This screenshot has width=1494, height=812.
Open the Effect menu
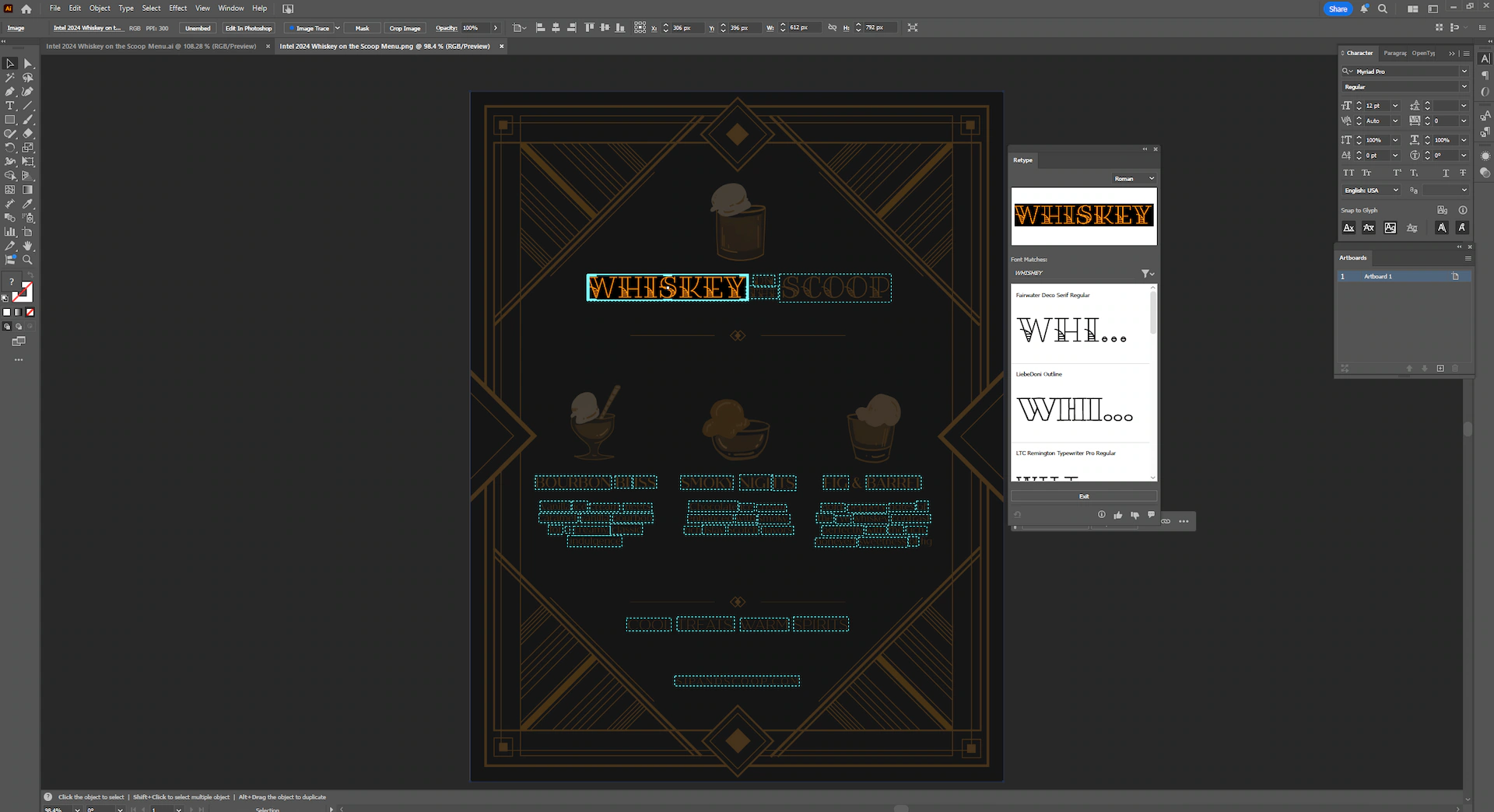pyautogui.click(x=177, y=9)
